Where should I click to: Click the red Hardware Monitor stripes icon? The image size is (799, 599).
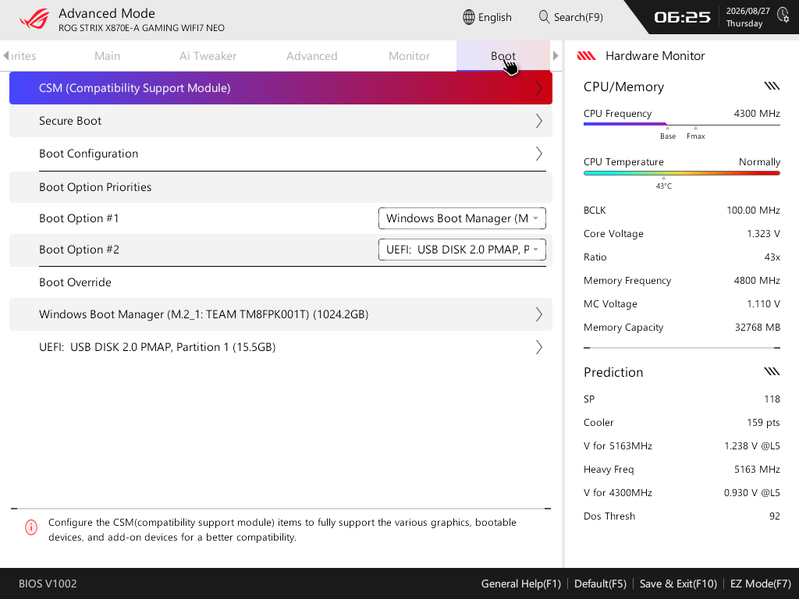586,56
